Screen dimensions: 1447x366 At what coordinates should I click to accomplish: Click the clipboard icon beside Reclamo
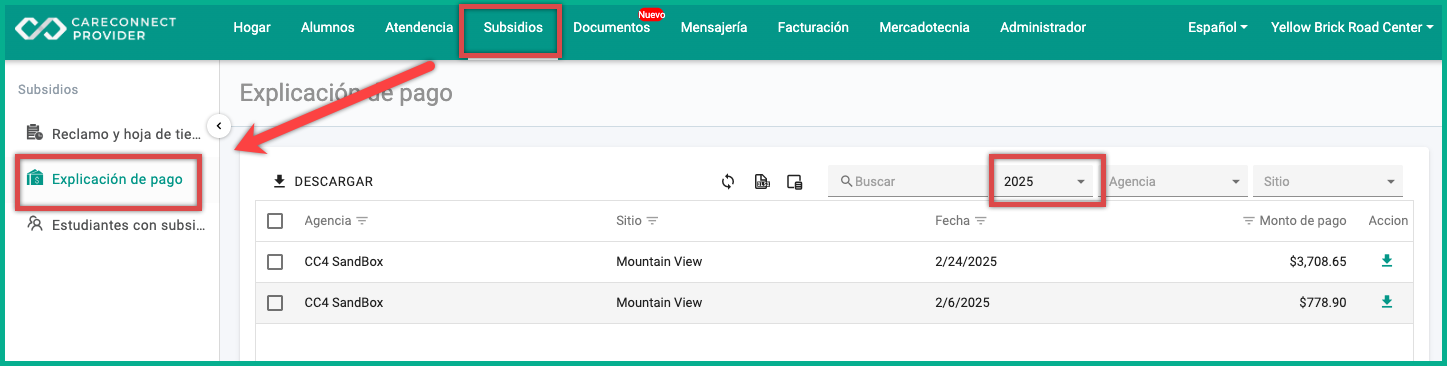point(35,132)
